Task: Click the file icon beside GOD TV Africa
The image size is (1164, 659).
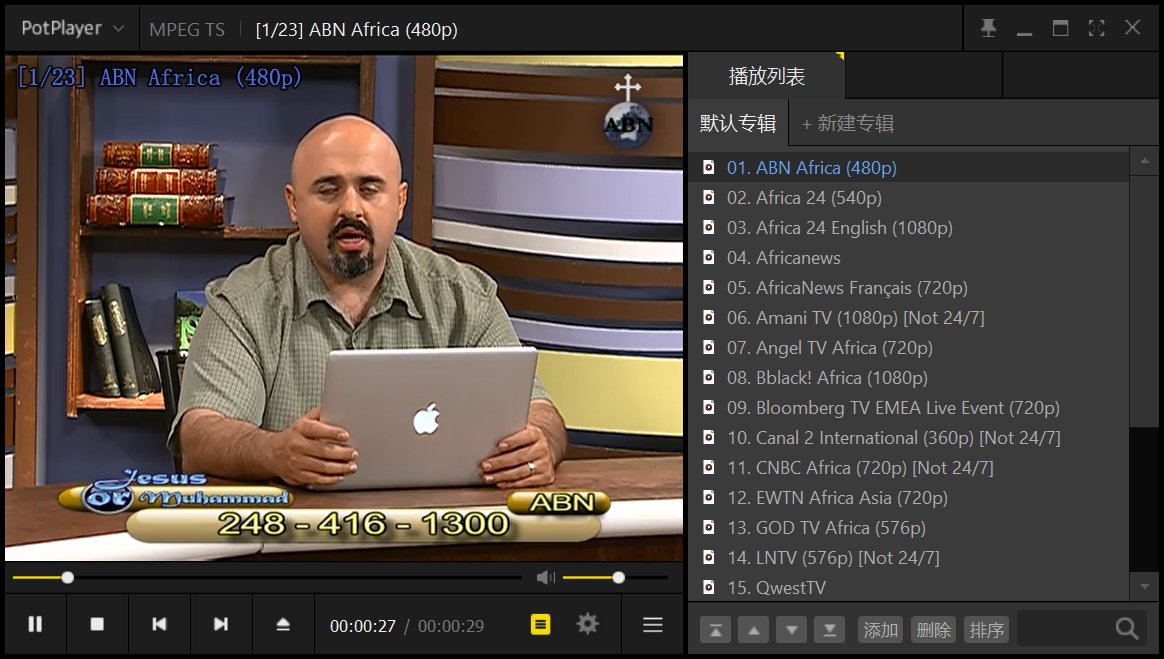Action: (709, 528)
